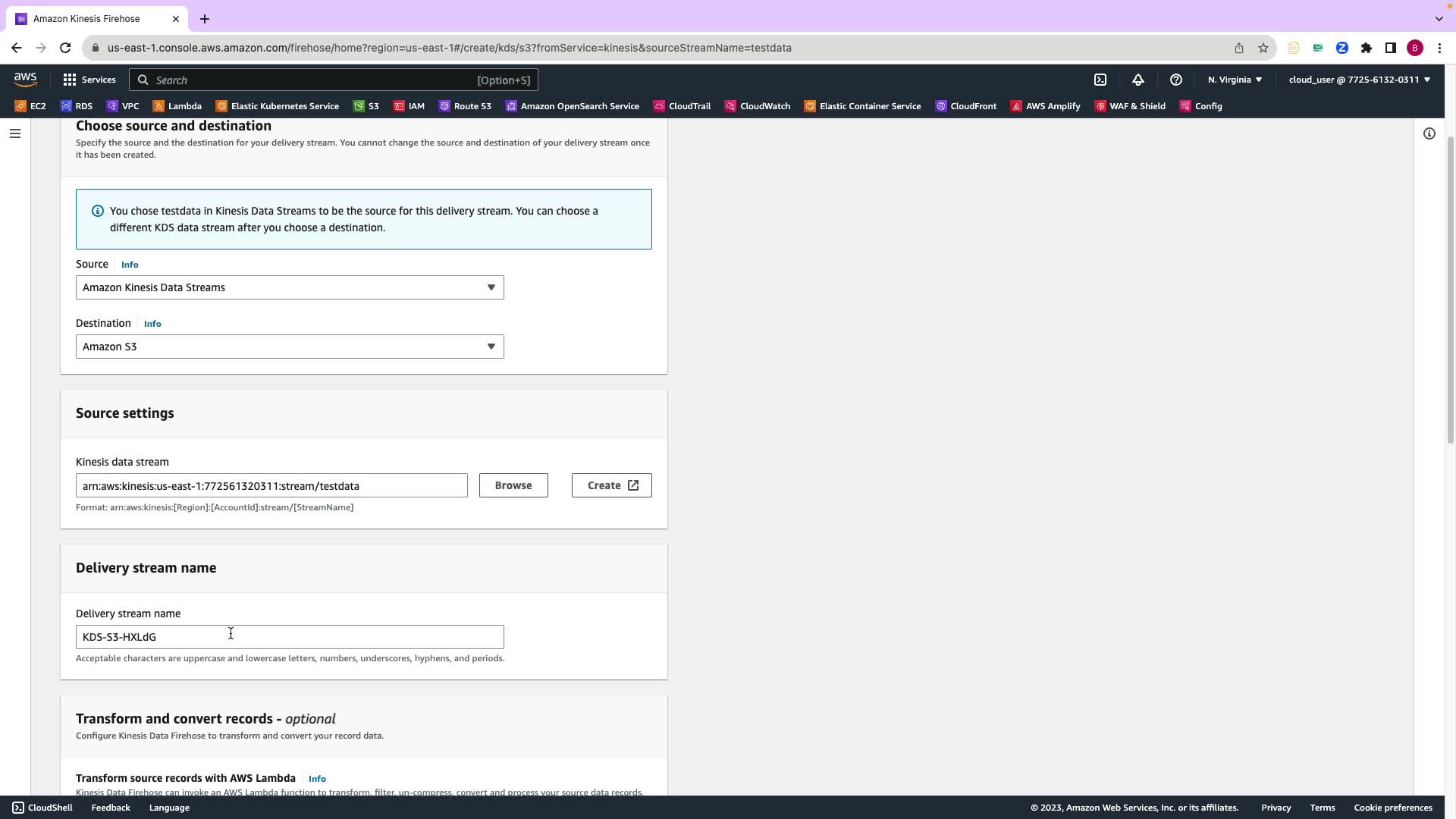Open the Services grid menu
The height and width of the screenshot is (819, 1456).
89,80
